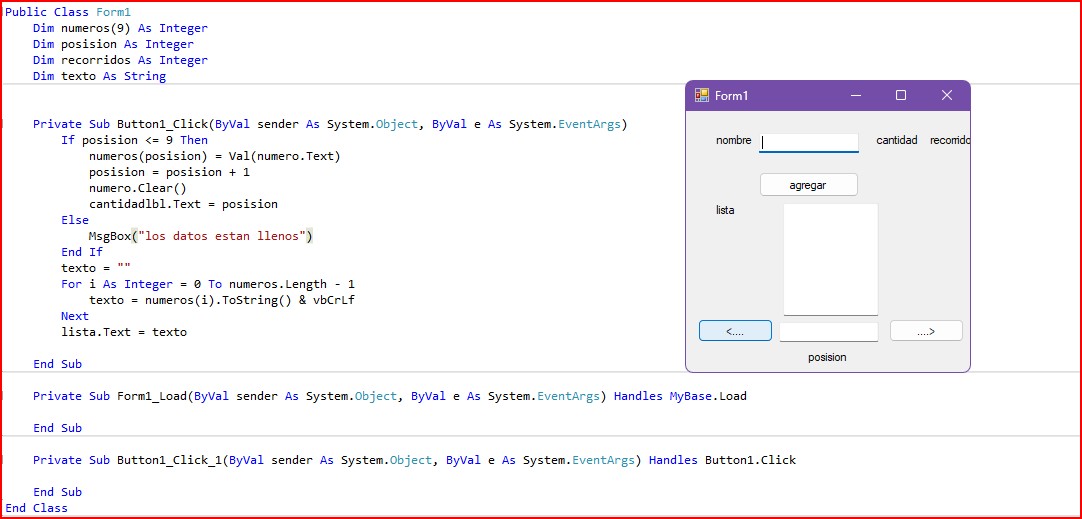
Task: Maximize the Form1 window
Action: click(901, 95)
